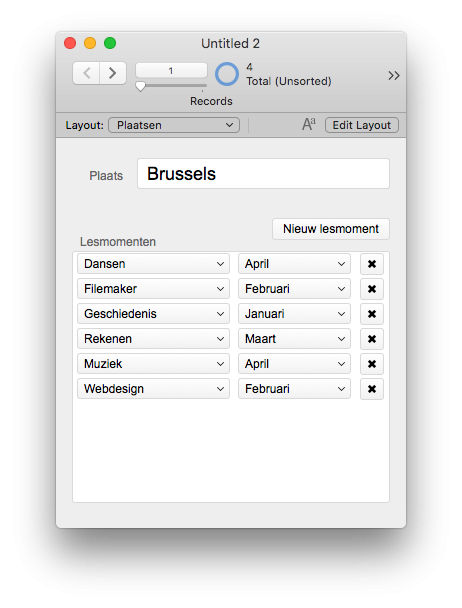Delete the Webdesign lesson row

tap(372, 389)
